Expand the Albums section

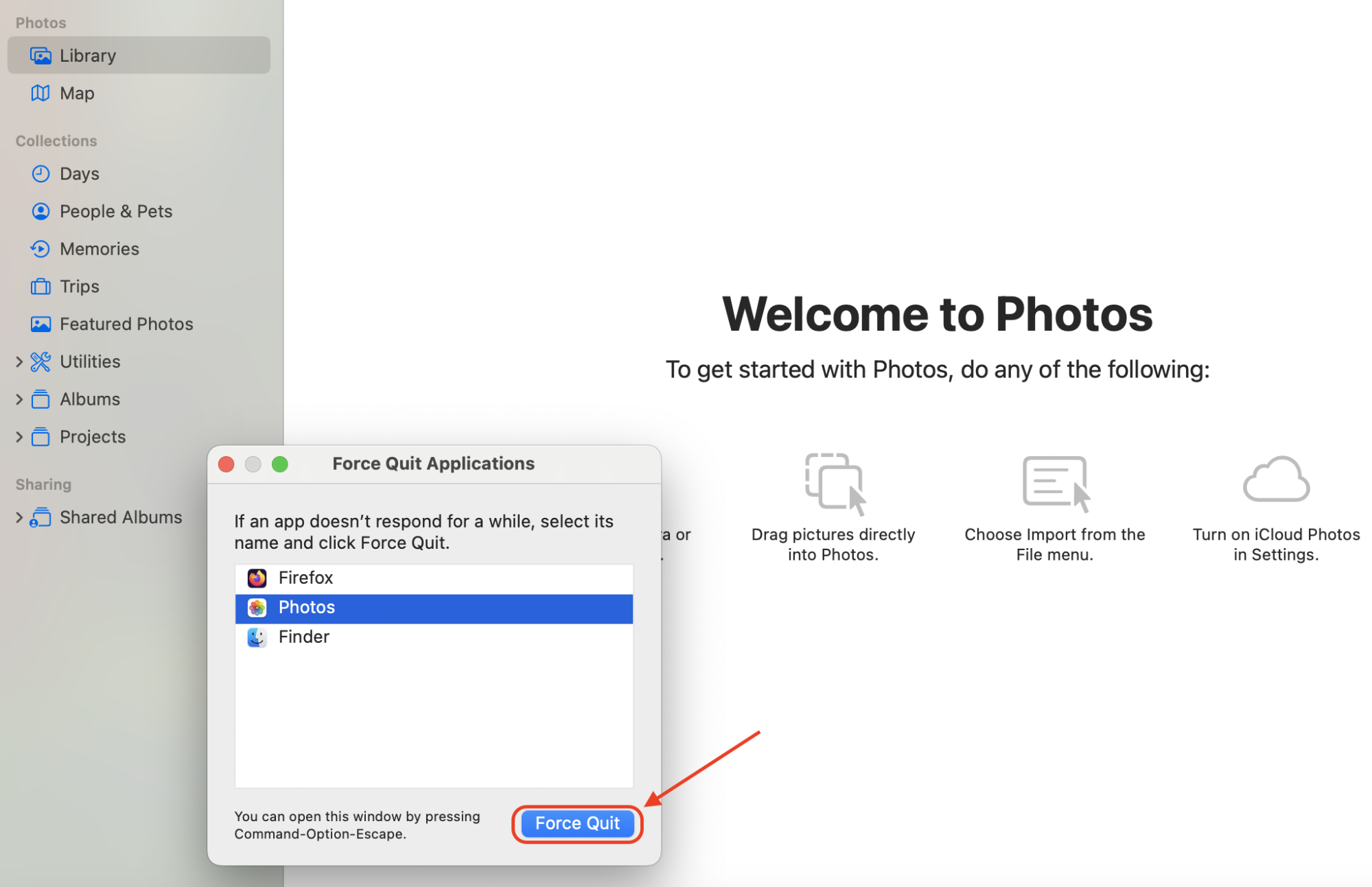18,399
